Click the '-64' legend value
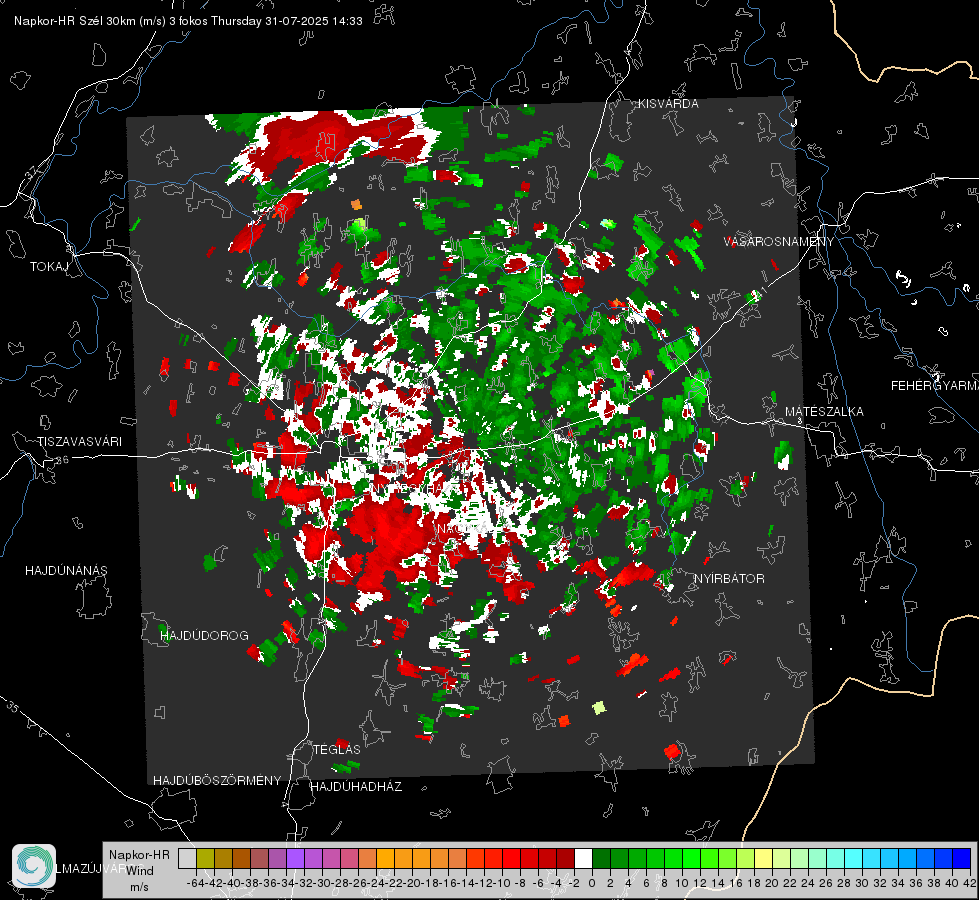This screenshot has width=979, height=900. tap(195, 883)
